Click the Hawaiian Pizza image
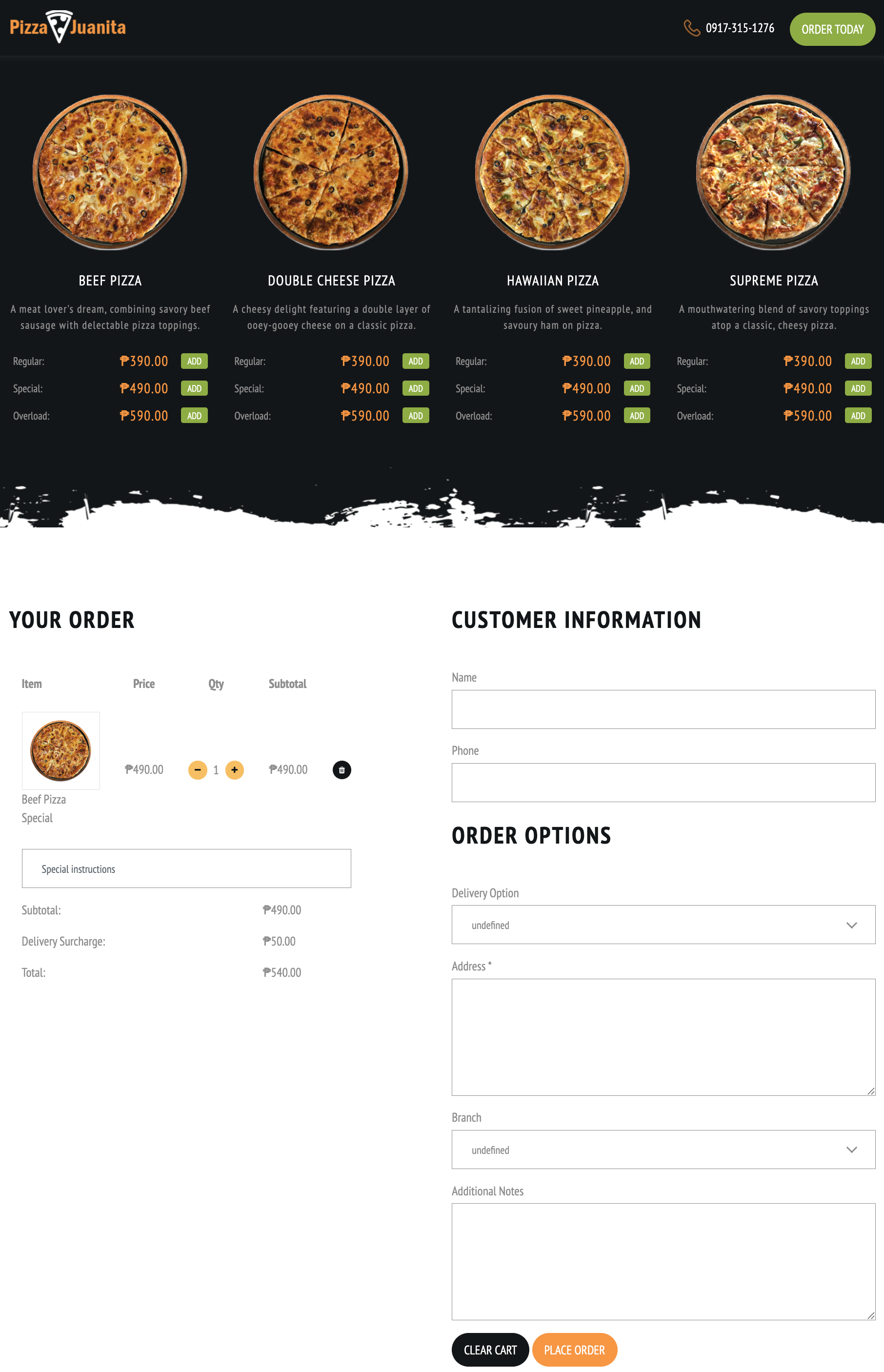Viewport: 884px width, 1372px height. coord(552,172)
